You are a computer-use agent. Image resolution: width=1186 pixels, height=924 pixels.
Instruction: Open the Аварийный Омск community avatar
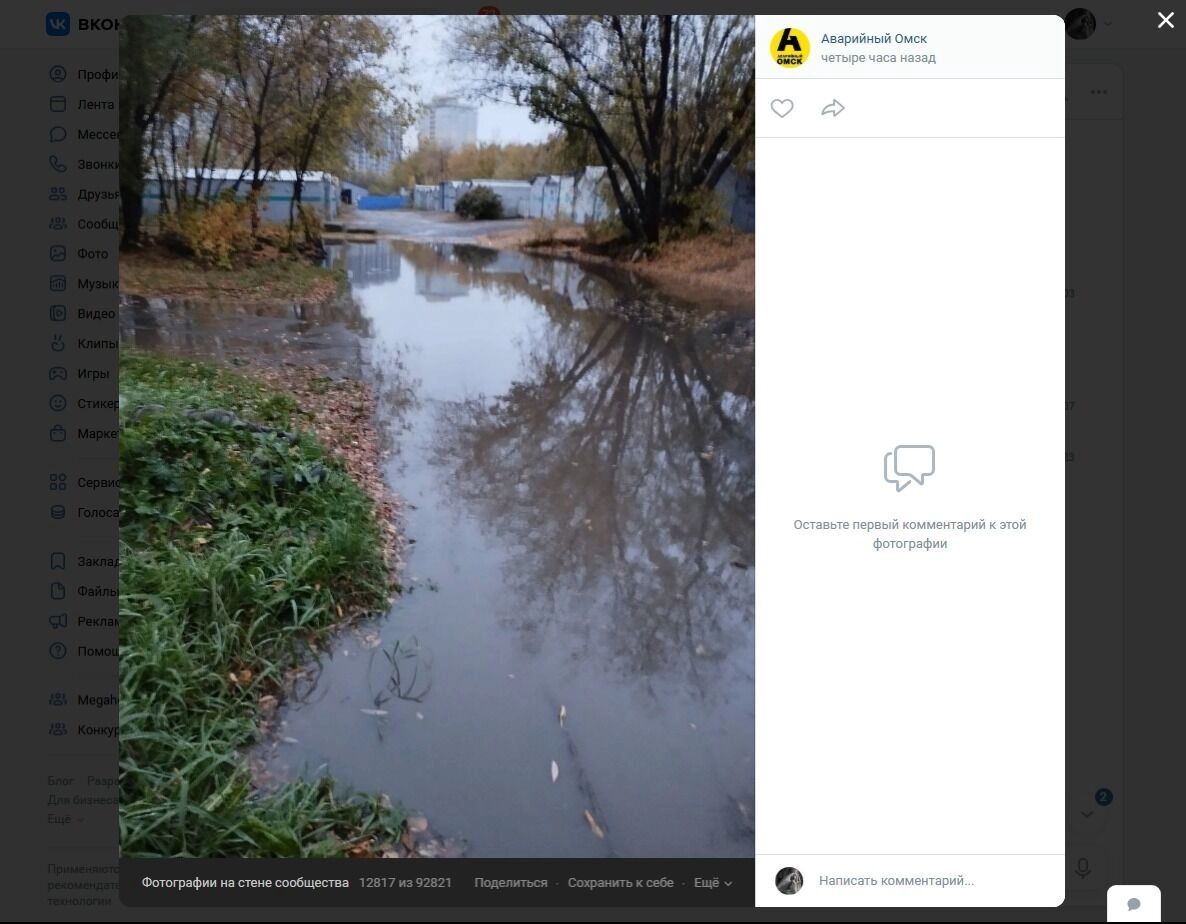pyautogui.click(x=790, y=48)
